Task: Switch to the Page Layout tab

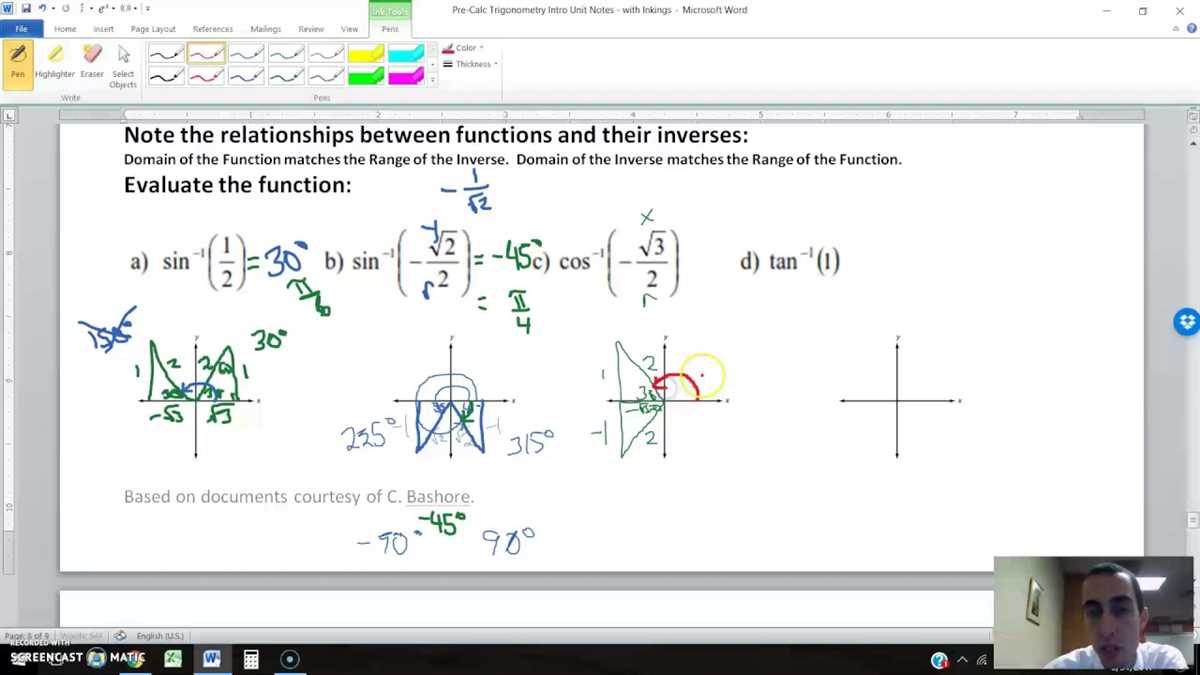Action: 153,29
